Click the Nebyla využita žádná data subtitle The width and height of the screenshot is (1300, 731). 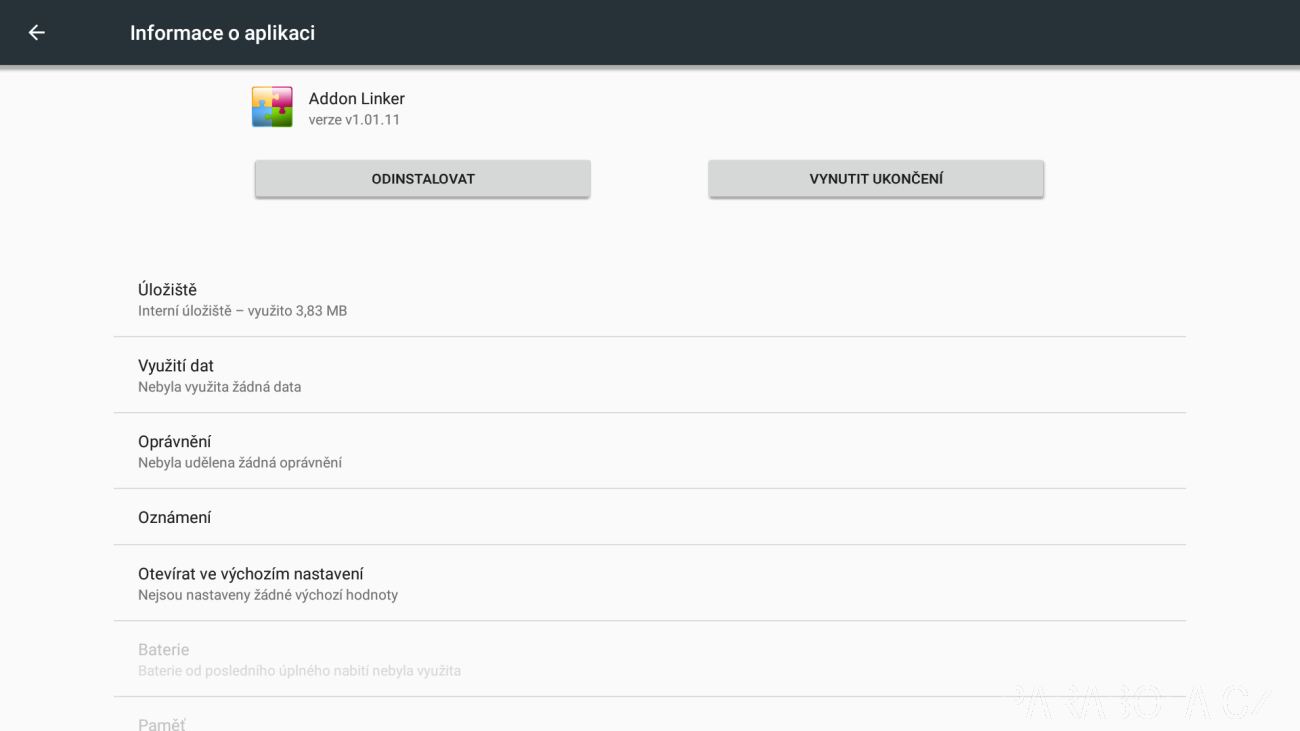[x=220, y=387]
